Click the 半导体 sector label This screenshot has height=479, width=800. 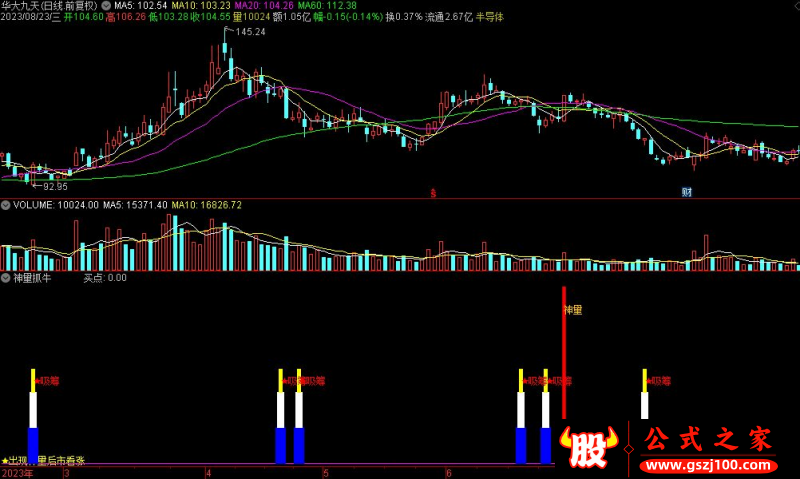click(489, 17)
